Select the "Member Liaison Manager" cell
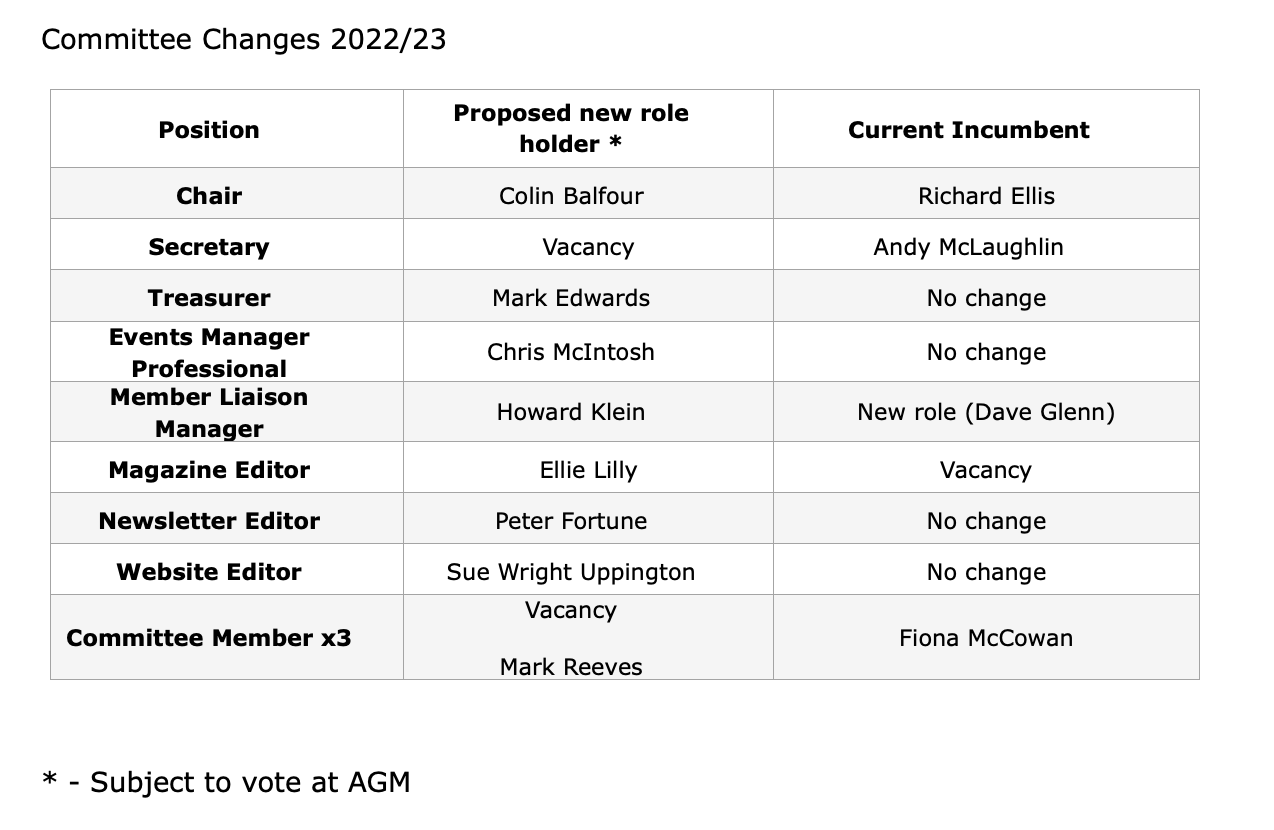This screenshot has width=1274, height=830. coord(209,412)
